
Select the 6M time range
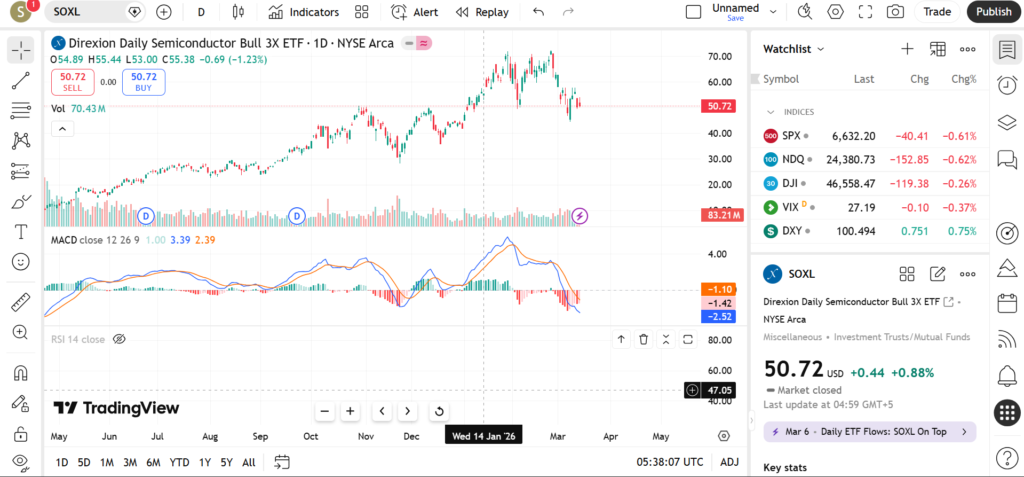(153, 462)
